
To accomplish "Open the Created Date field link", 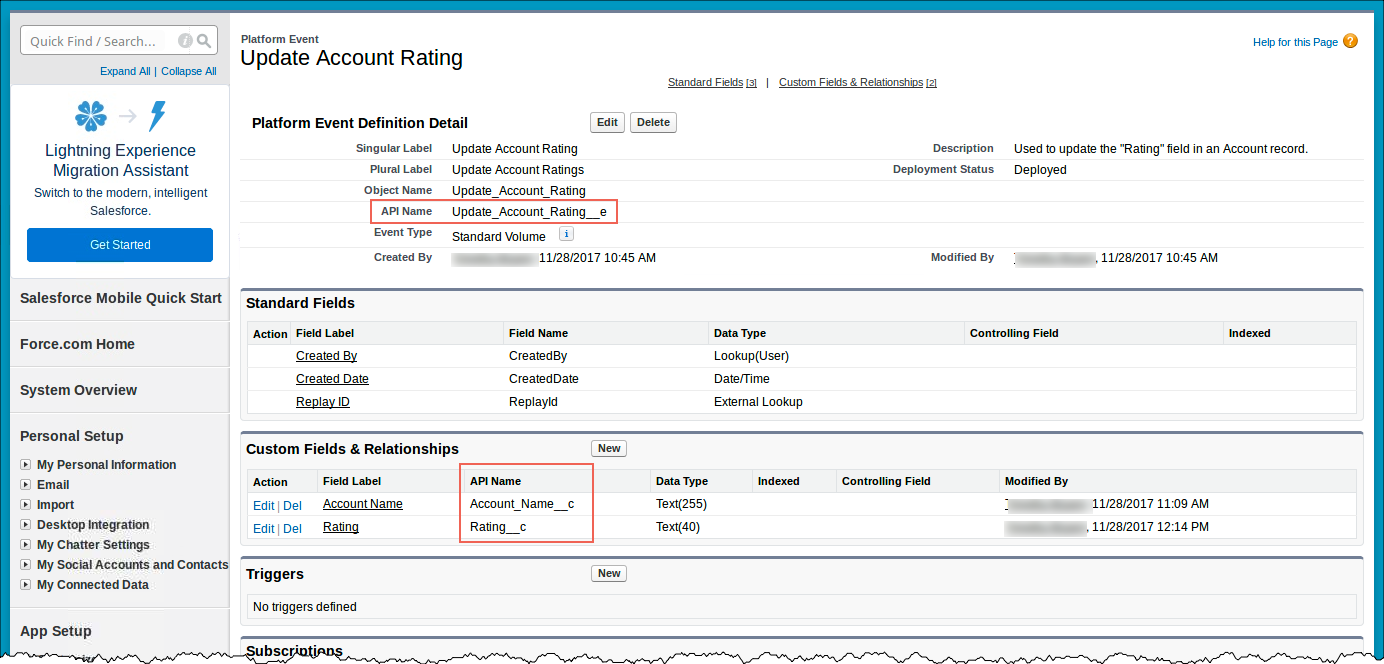I will point(332,379).
